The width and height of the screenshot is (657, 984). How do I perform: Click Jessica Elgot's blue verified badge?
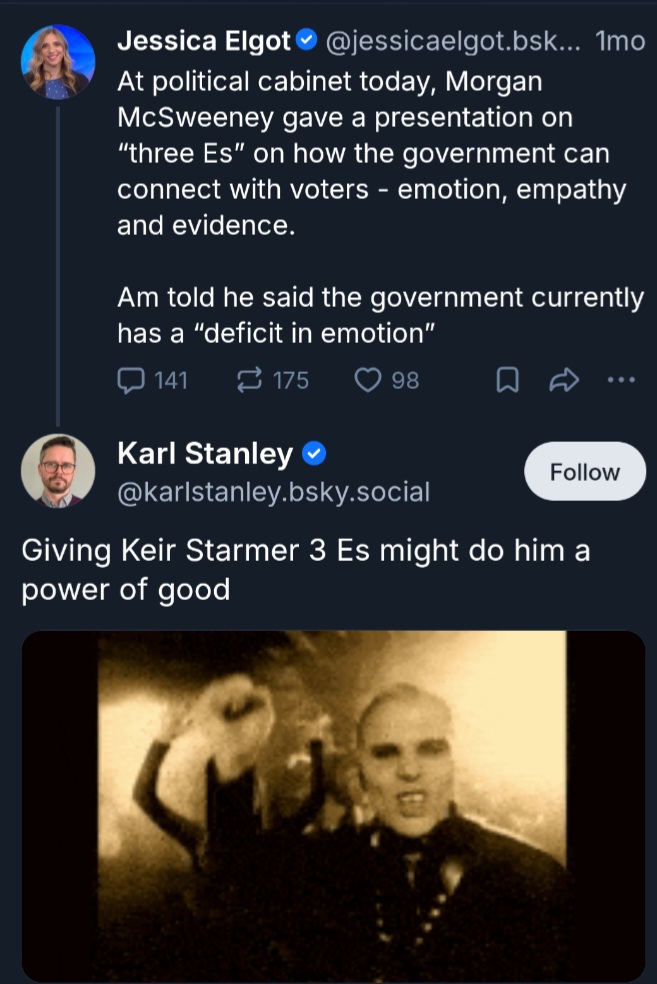click(307, 41)
